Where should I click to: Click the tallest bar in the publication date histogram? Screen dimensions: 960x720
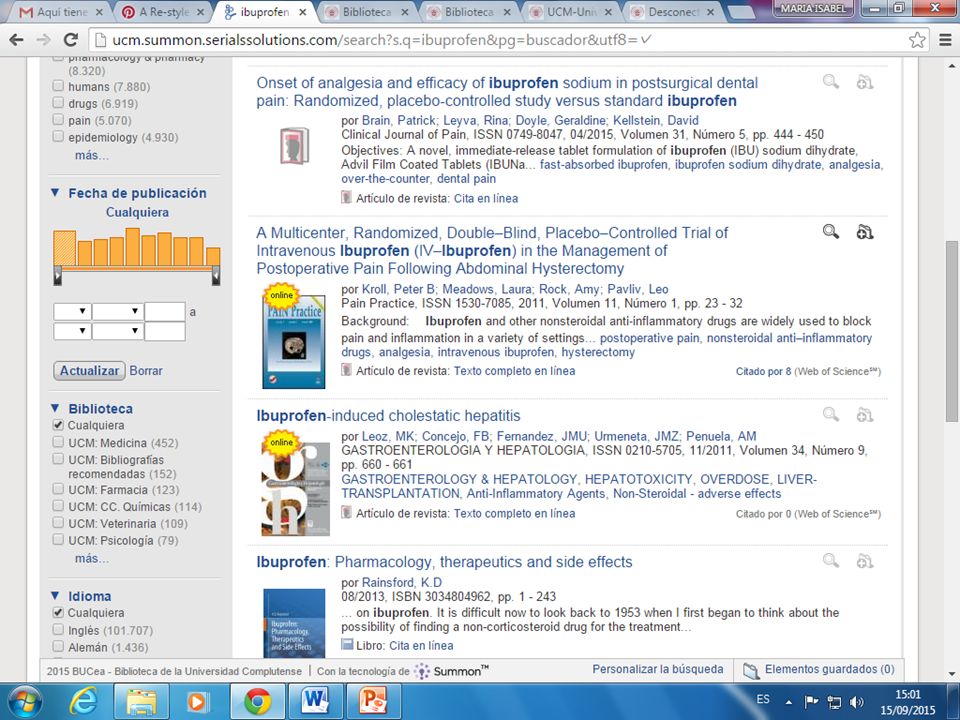(x=132, y=247)
